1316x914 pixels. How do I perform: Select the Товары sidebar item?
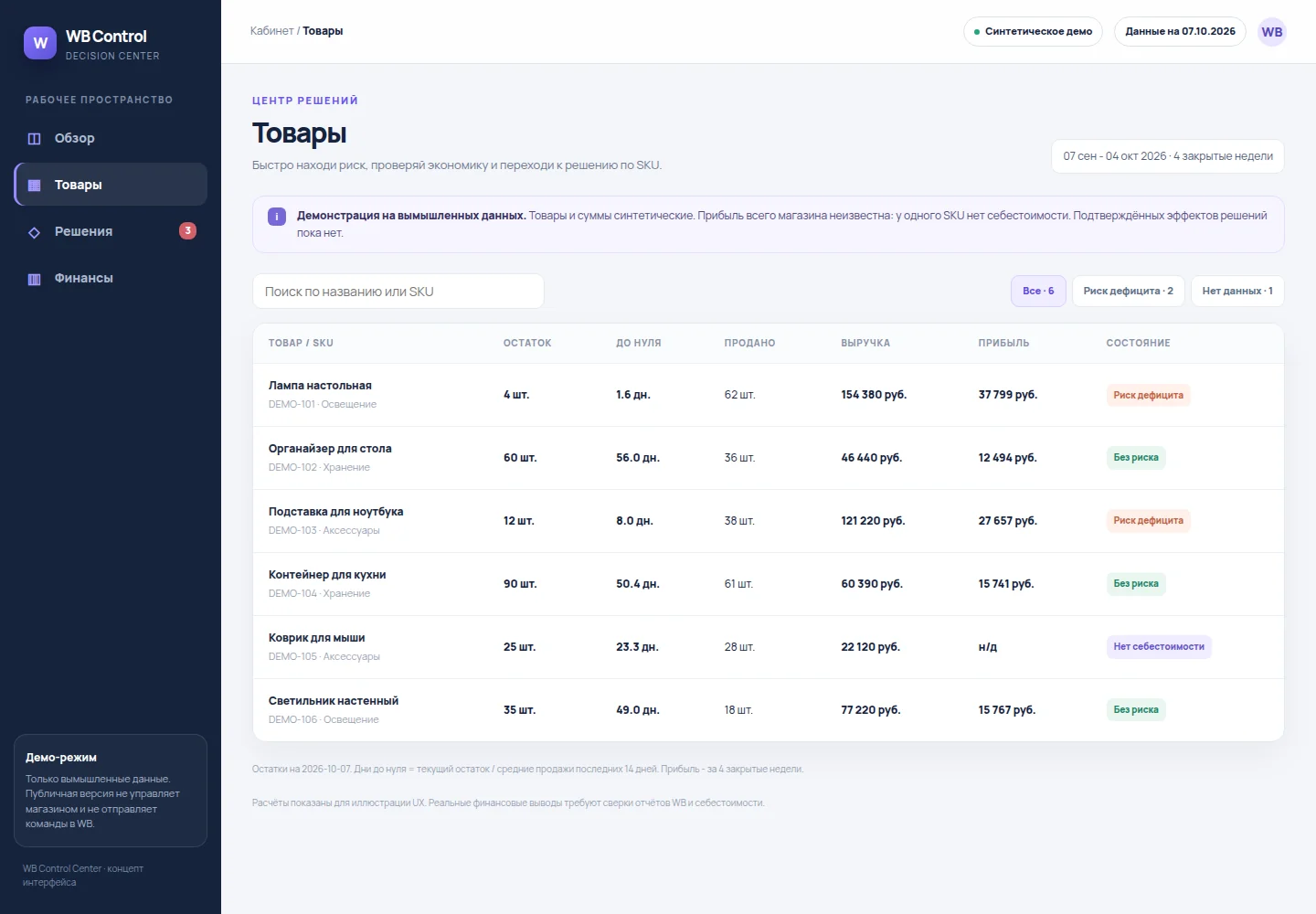click(x=111, y=185)
